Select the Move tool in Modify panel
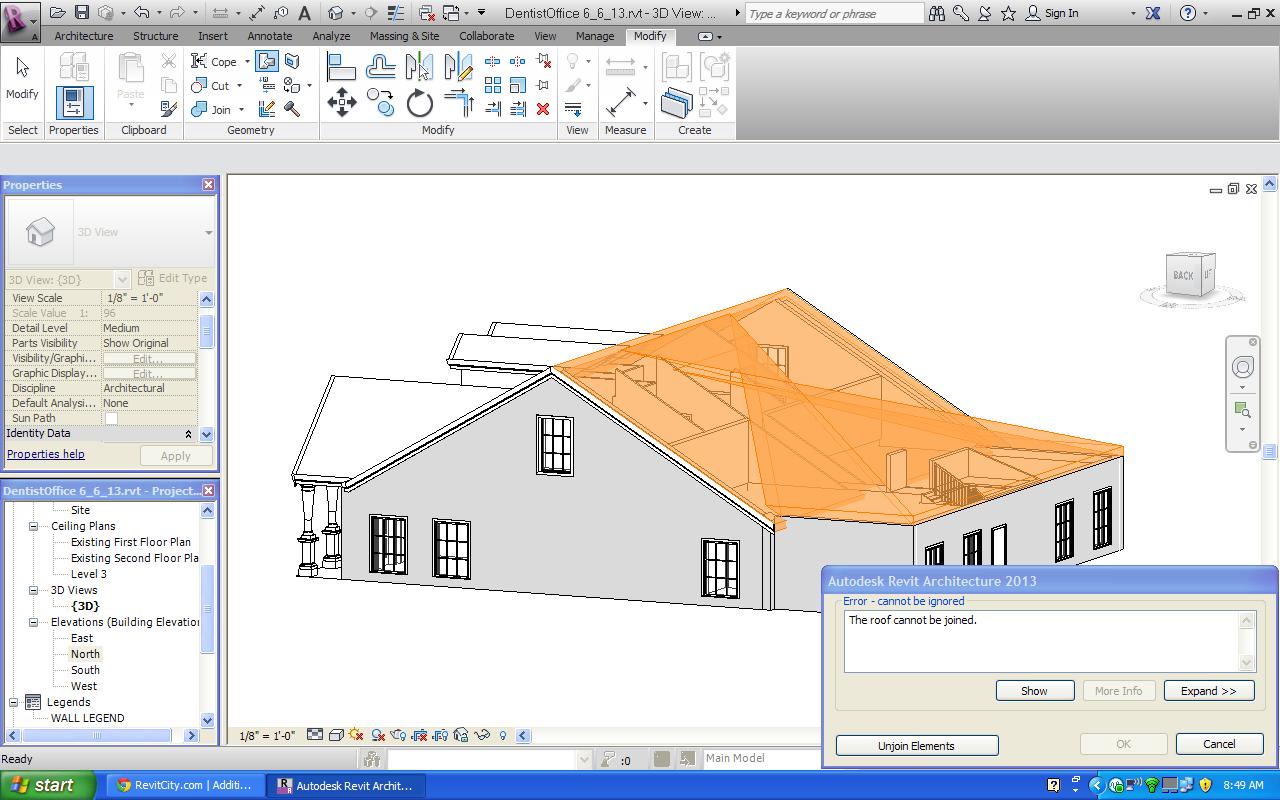 point(342,103)
